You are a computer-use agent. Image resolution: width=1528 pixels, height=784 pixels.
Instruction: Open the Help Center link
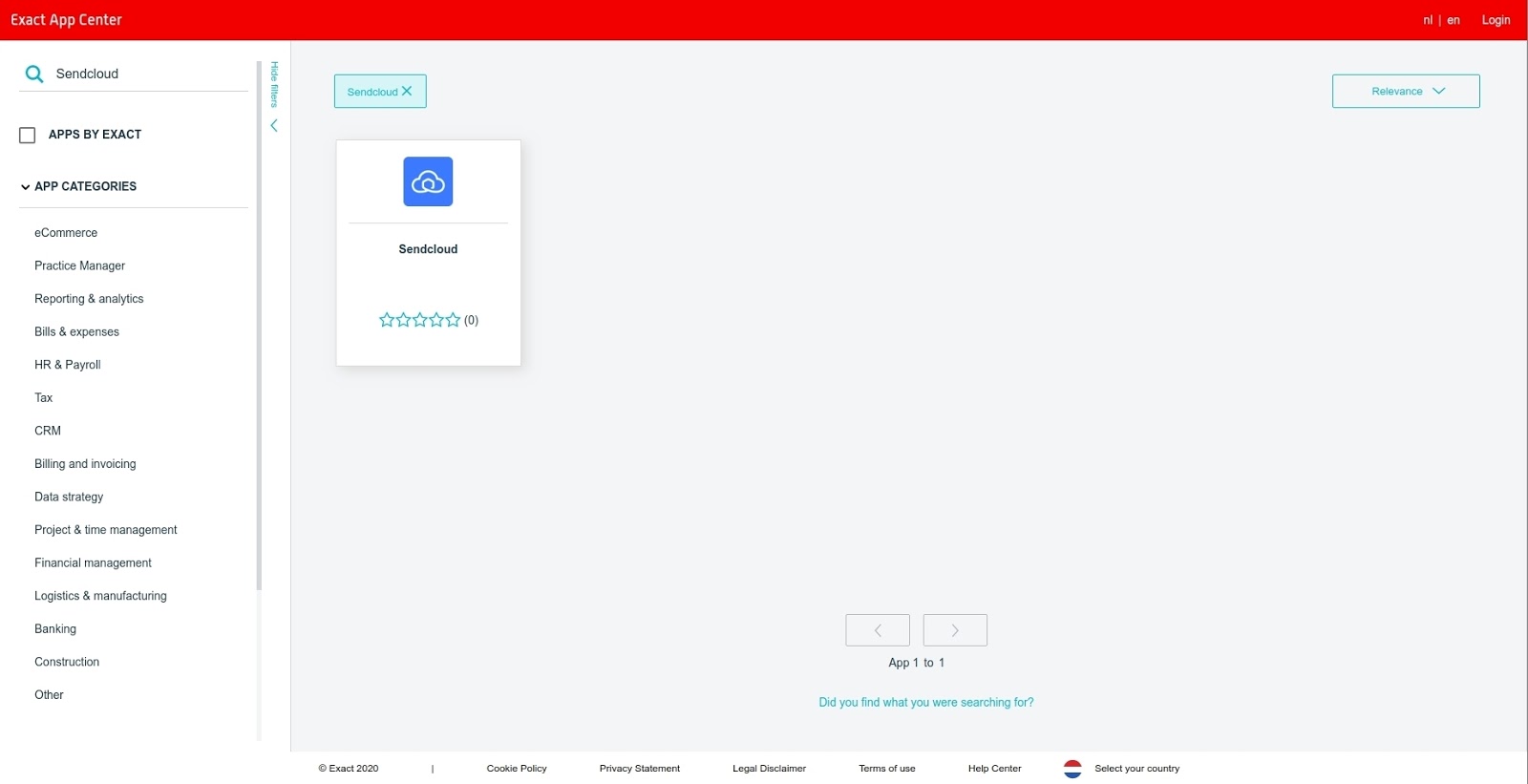(994, 769)
